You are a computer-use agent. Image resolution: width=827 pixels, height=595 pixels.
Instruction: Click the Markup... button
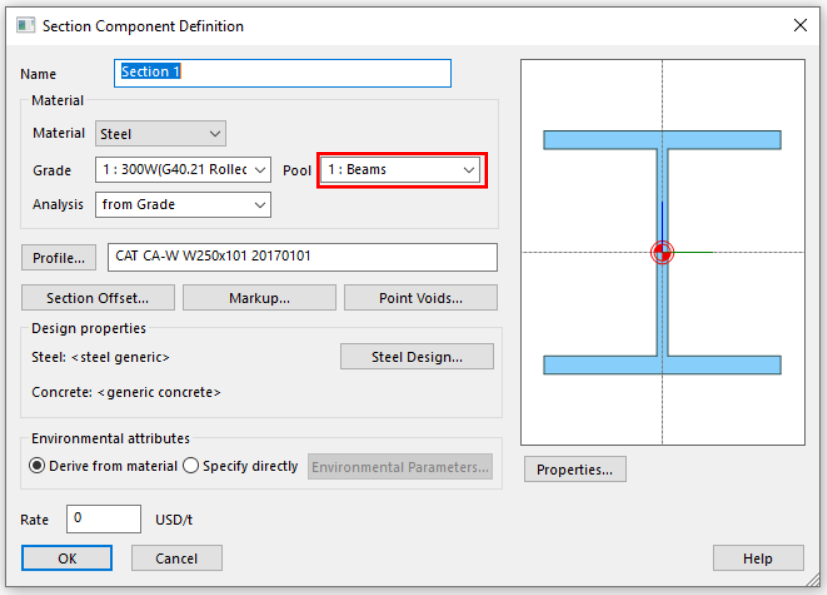[259, 298]
